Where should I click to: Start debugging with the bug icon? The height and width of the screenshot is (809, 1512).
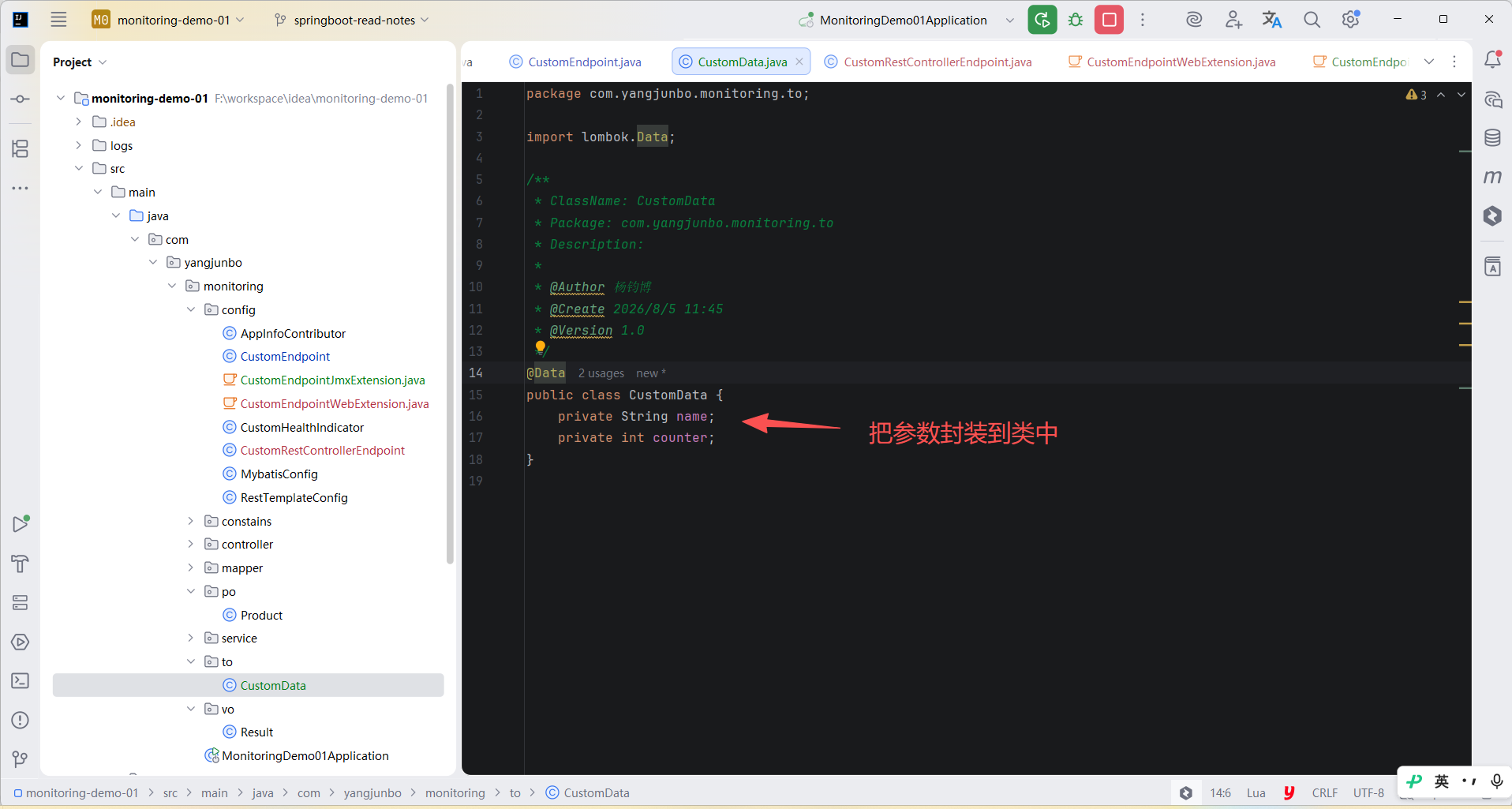tap(1076, 20)
